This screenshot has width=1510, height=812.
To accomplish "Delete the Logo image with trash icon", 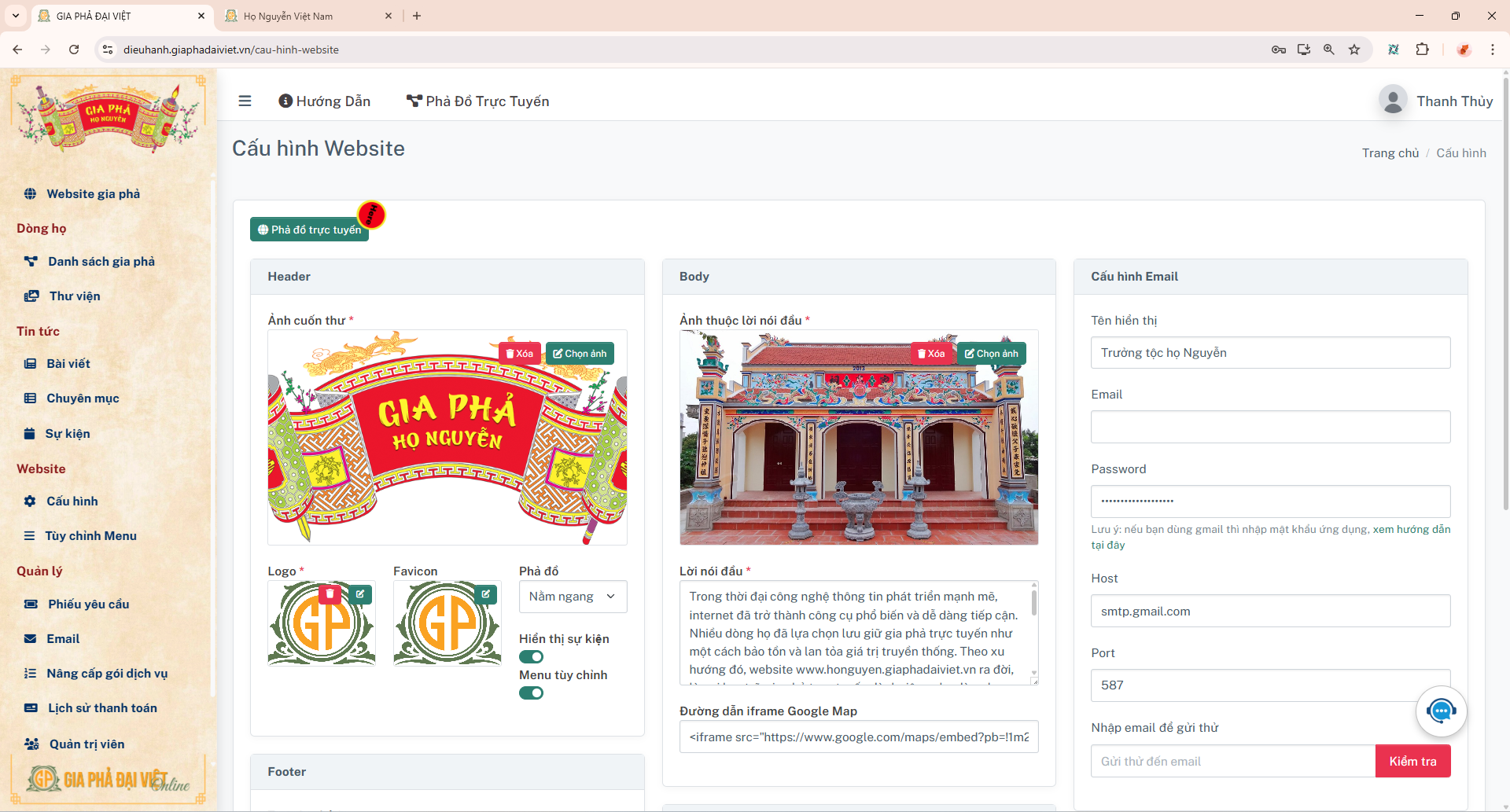I will click(x=330, y=594).
